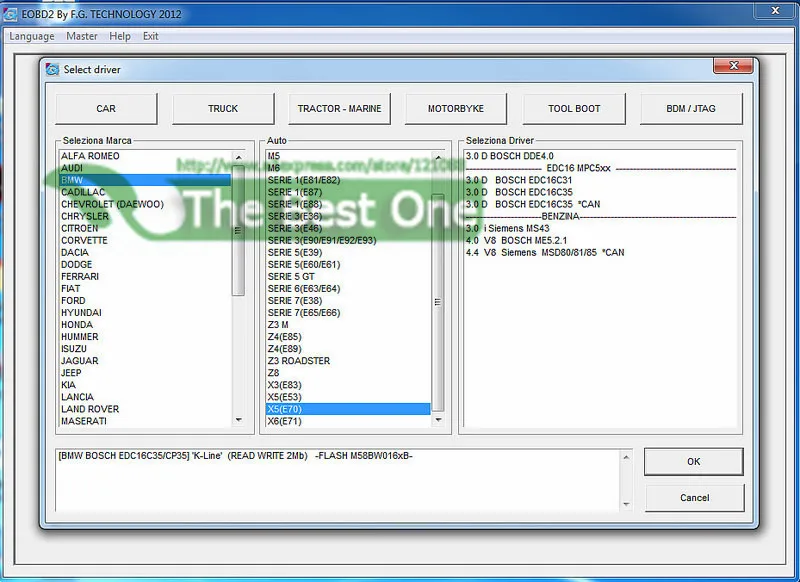
Task: Select X5(E53) model
Action: click(348, 397)
